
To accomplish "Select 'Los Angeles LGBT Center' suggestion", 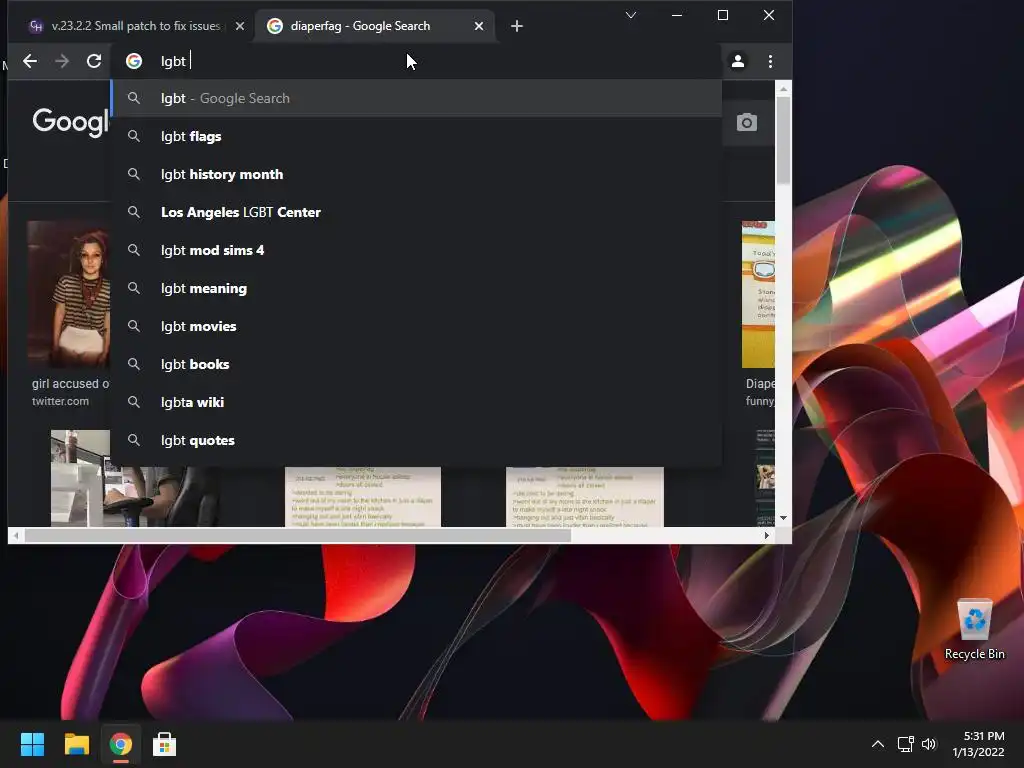I will click(x=417, y=212).
